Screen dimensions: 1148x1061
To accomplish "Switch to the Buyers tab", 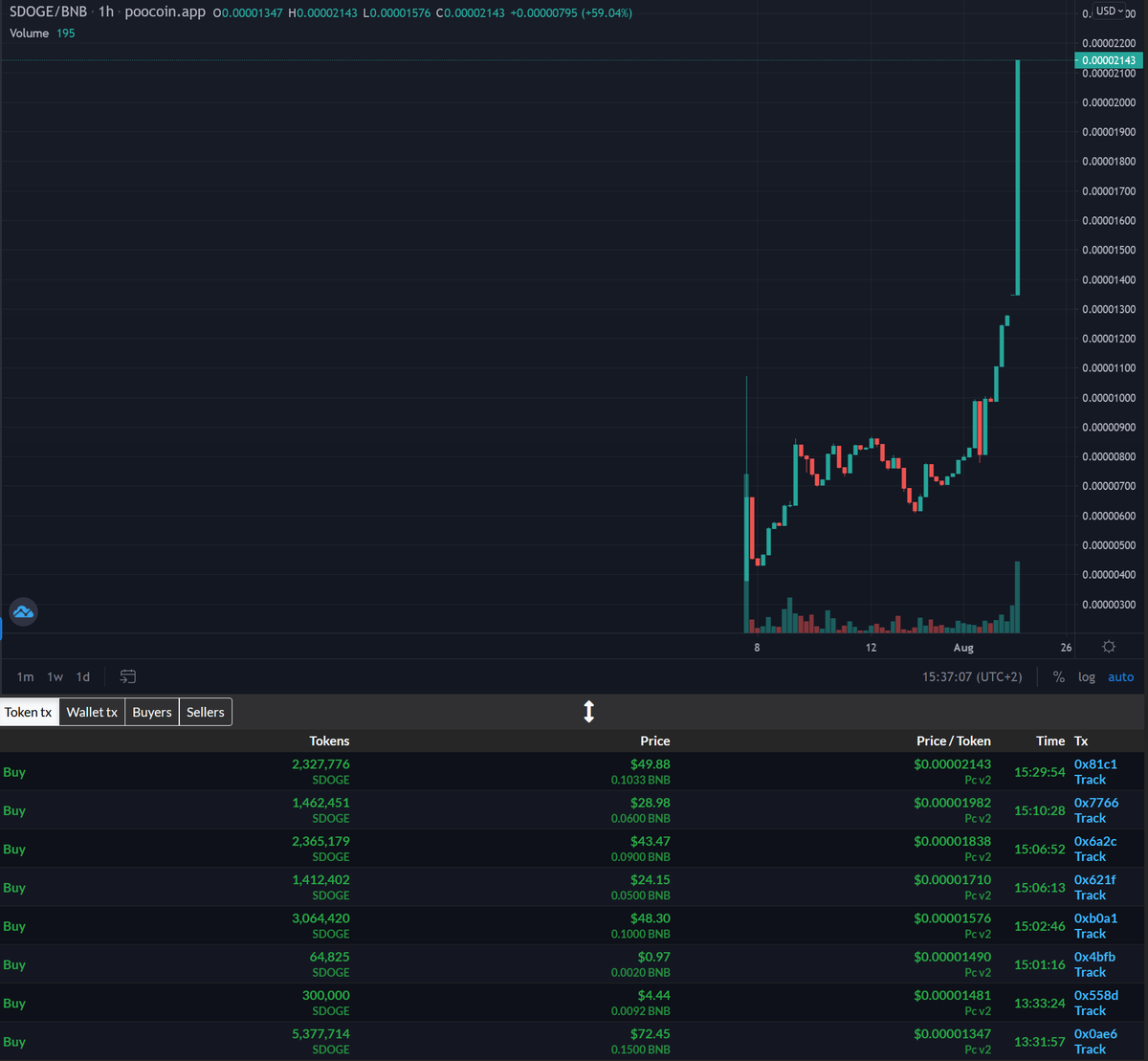I will pos(152,712).
